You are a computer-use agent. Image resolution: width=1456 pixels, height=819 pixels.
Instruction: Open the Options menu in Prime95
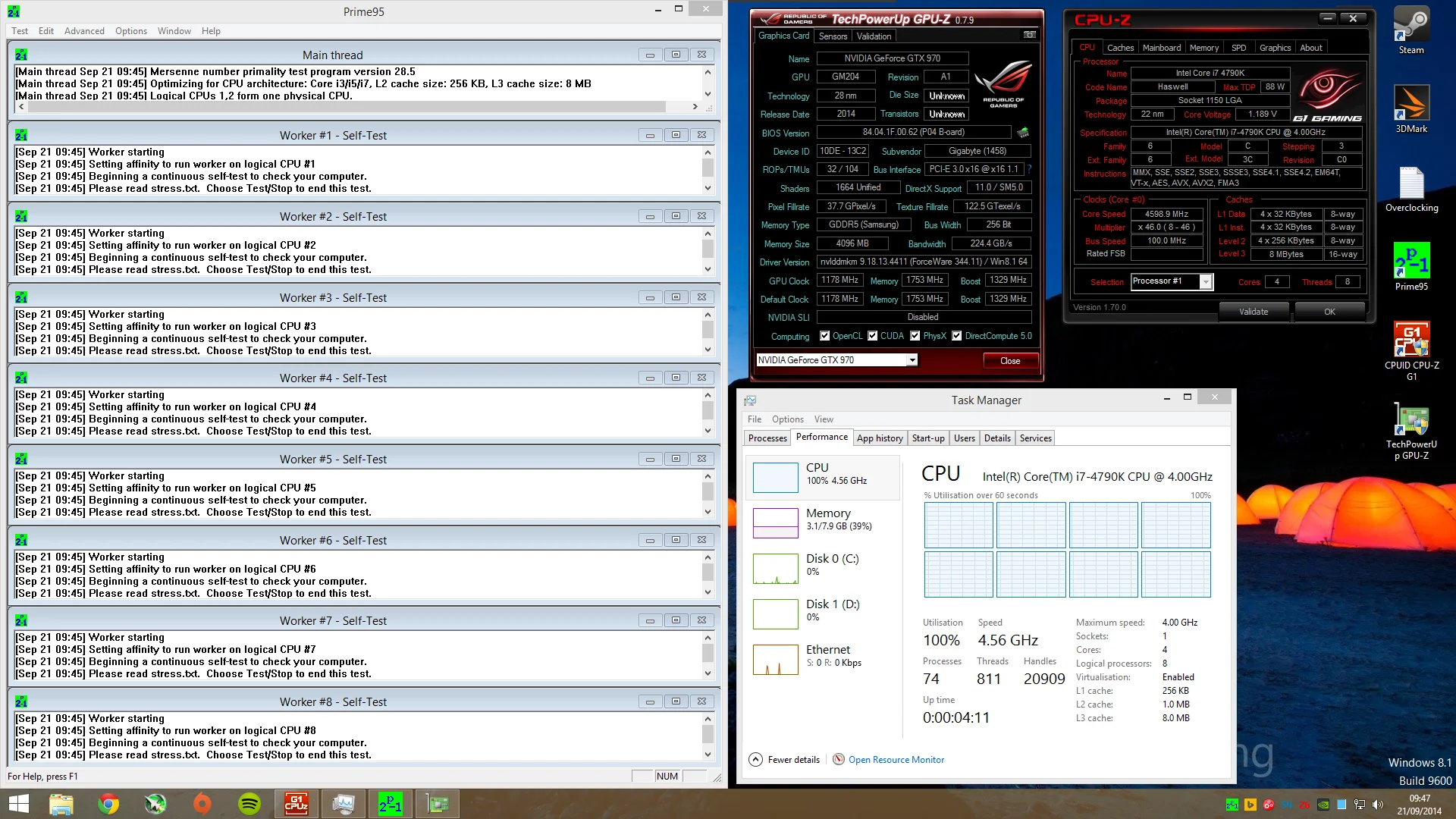131,31
